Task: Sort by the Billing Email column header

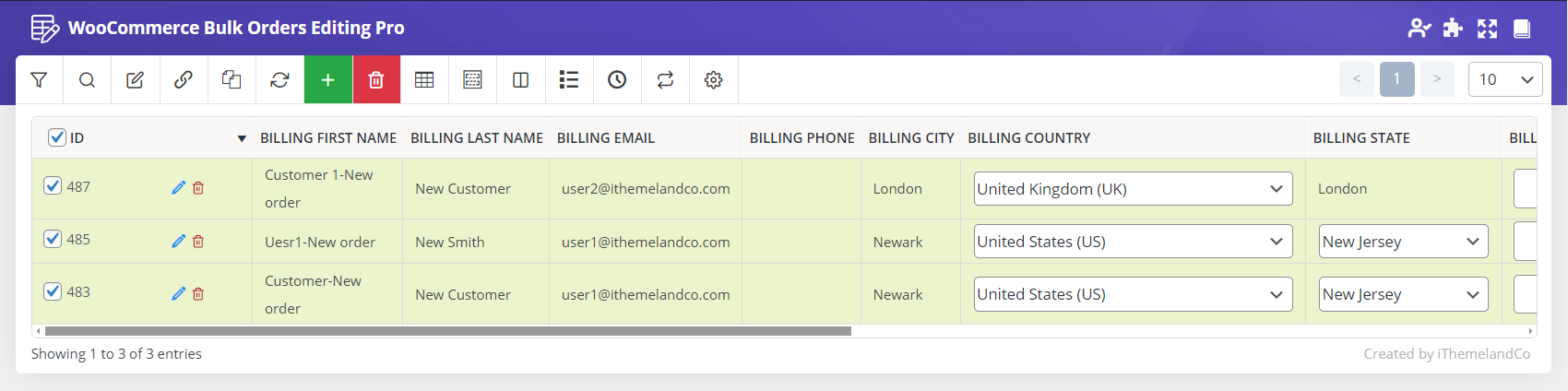Action: (605, 138)
